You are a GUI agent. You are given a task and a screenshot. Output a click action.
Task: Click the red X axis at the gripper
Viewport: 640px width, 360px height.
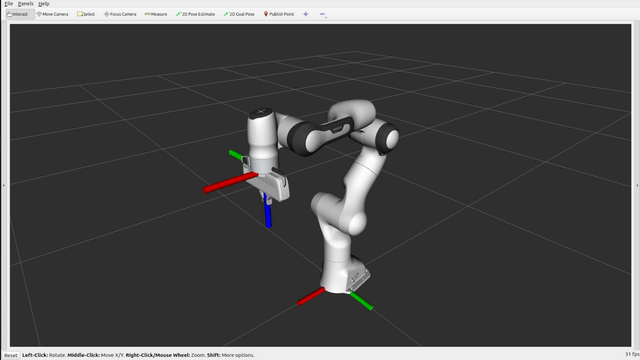click(x=230, y=182)
